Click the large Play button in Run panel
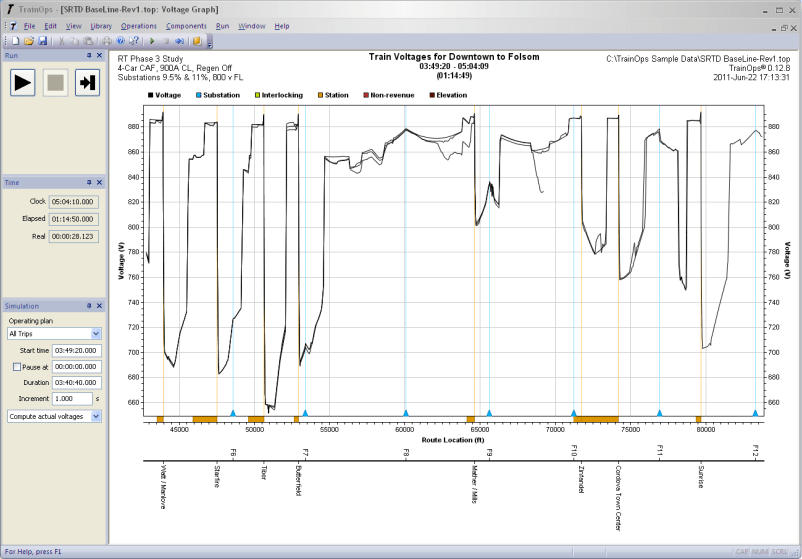The height and width of the screenshot is (559, 802). pyautogui.click(x=23, y=82)
